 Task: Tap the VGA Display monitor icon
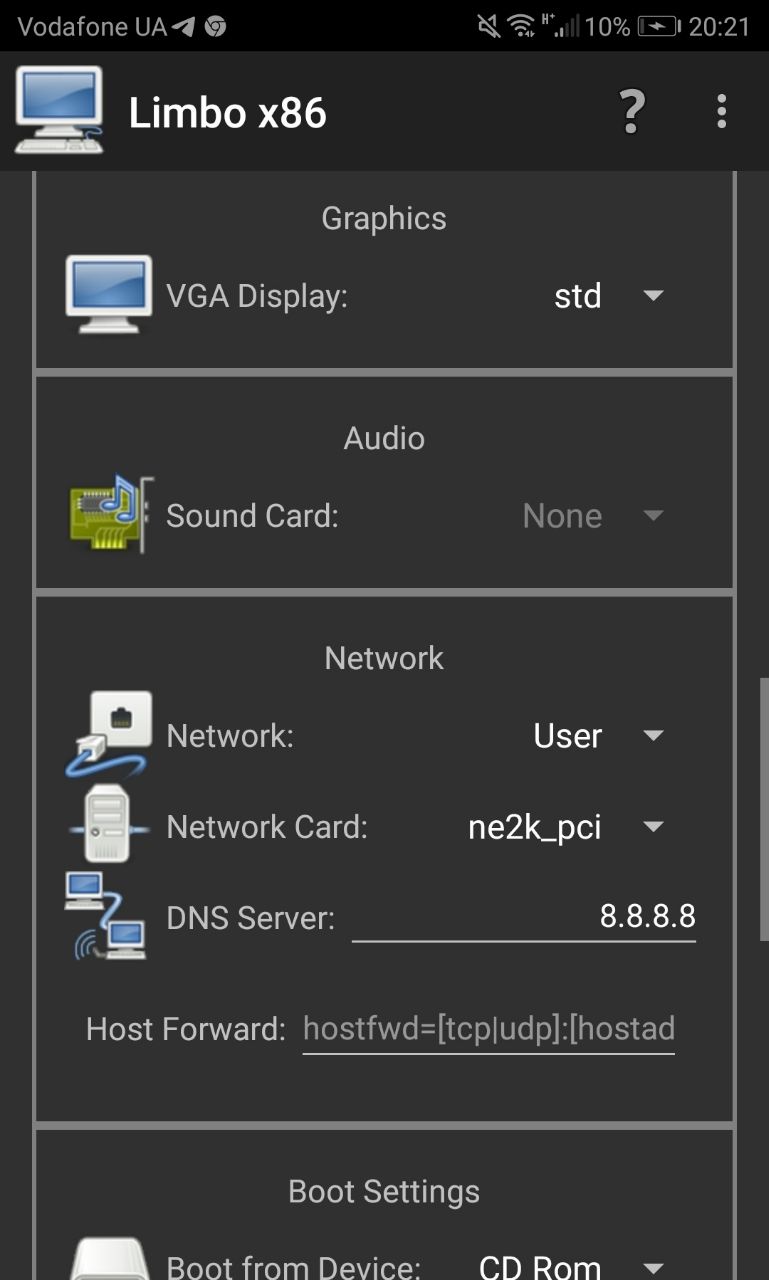(109, 294)
